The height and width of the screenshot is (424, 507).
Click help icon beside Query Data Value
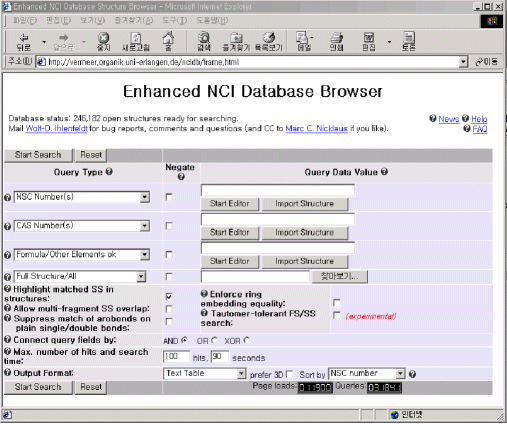[384, 172]
